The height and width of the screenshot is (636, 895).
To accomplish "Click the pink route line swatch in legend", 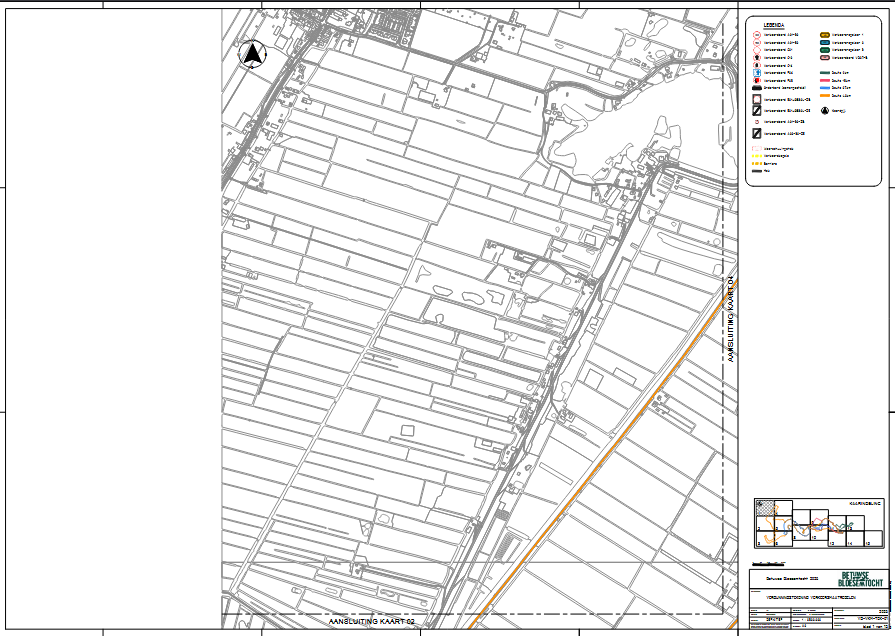I will [825, 80].
